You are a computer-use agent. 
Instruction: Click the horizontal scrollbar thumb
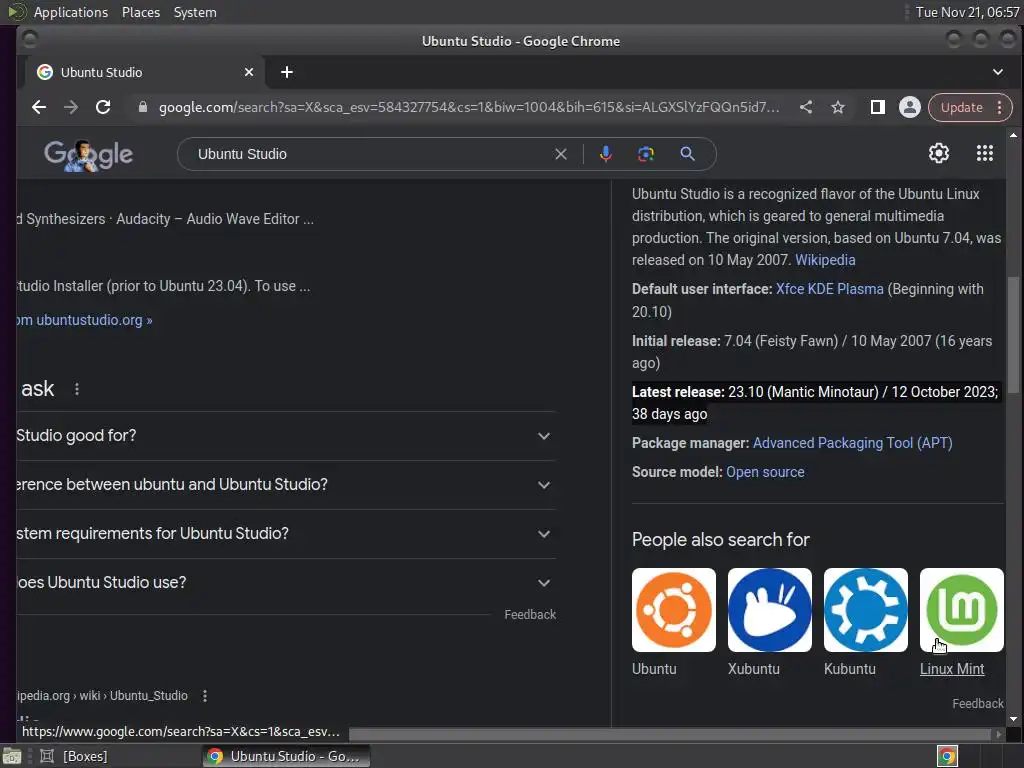click(x=669, y=734)
